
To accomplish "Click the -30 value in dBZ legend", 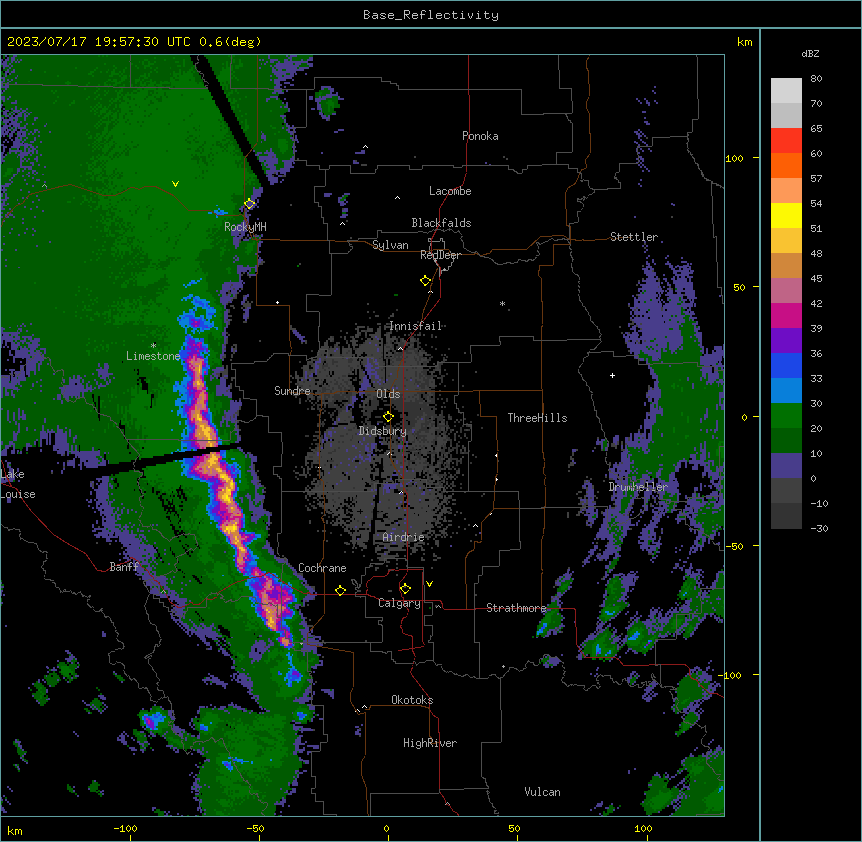I will point(820,529).
